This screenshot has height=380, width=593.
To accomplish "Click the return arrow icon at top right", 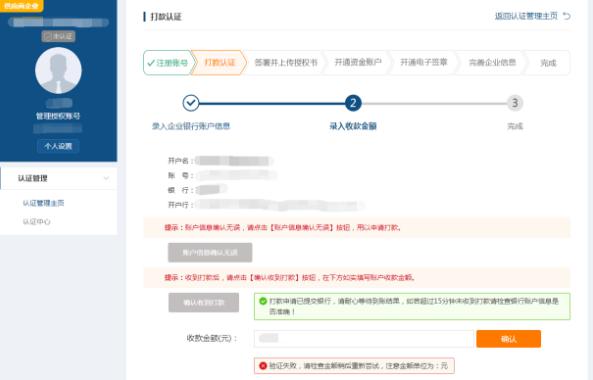I will tap(567, 16).
